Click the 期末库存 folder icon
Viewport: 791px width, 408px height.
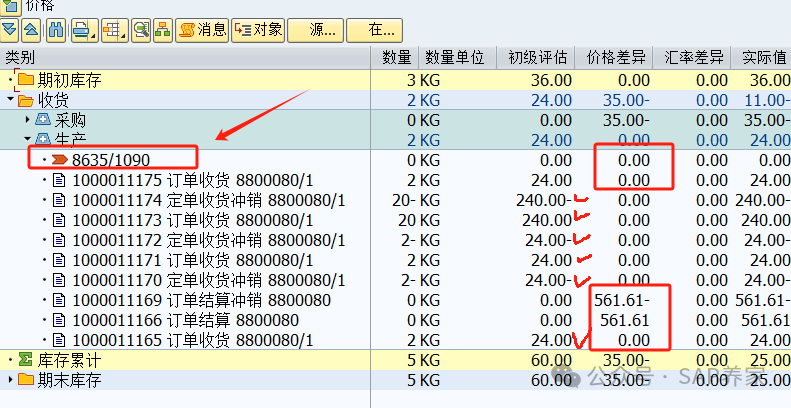point(26,379)
